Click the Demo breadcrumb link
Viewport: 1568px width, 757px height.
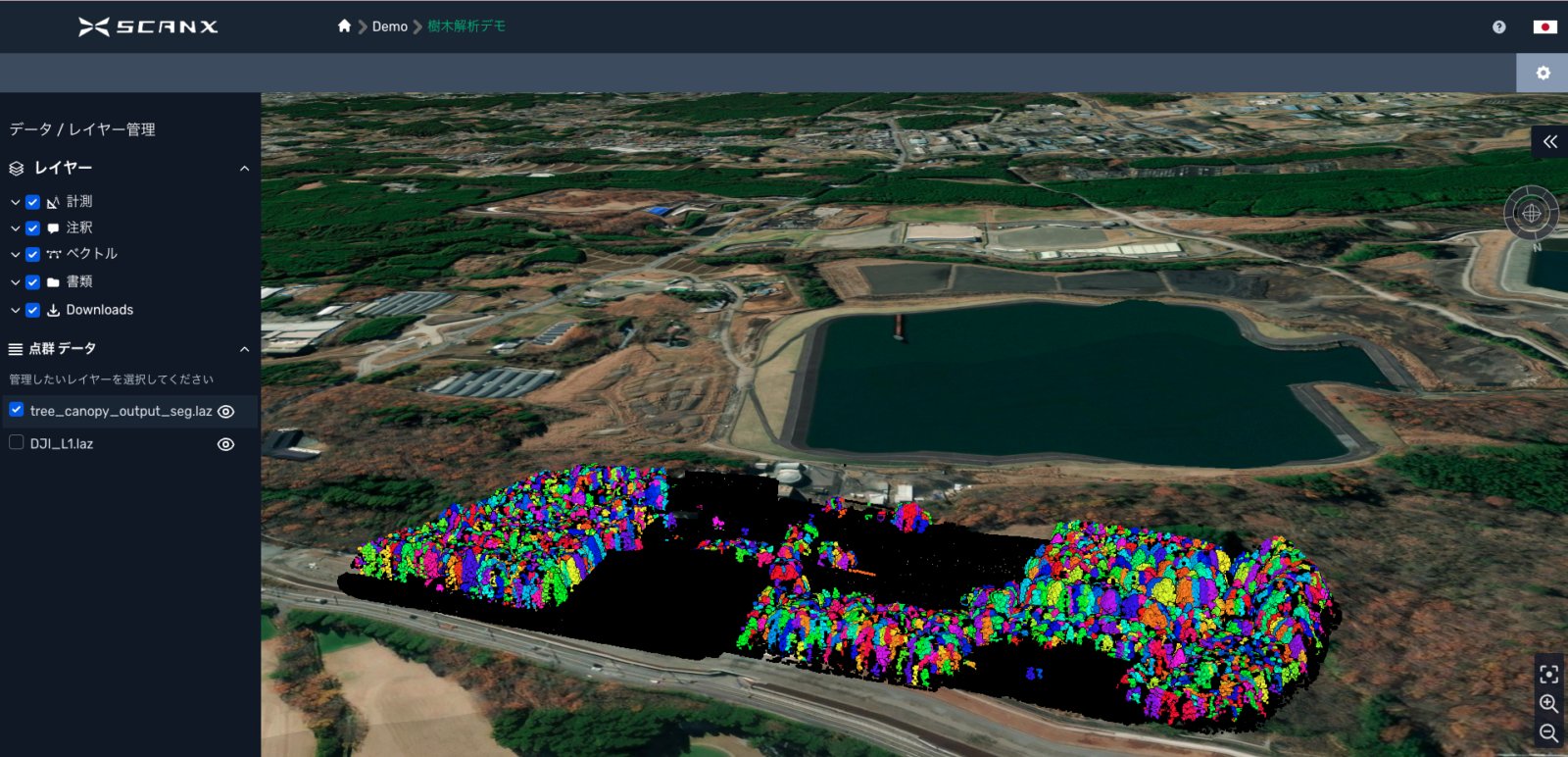tap(389, 26)
